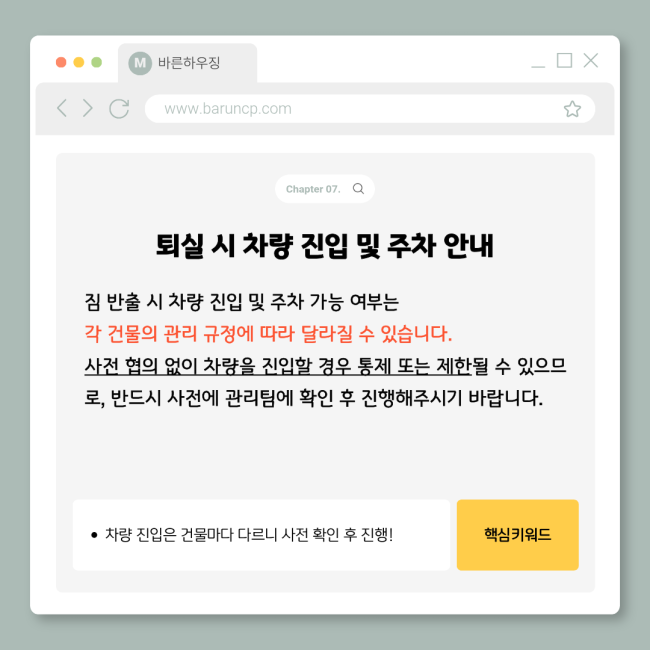The width and height of the screenshot is (650, 650).
Task: Click the browser back arrow
Action: coord(62,108)
